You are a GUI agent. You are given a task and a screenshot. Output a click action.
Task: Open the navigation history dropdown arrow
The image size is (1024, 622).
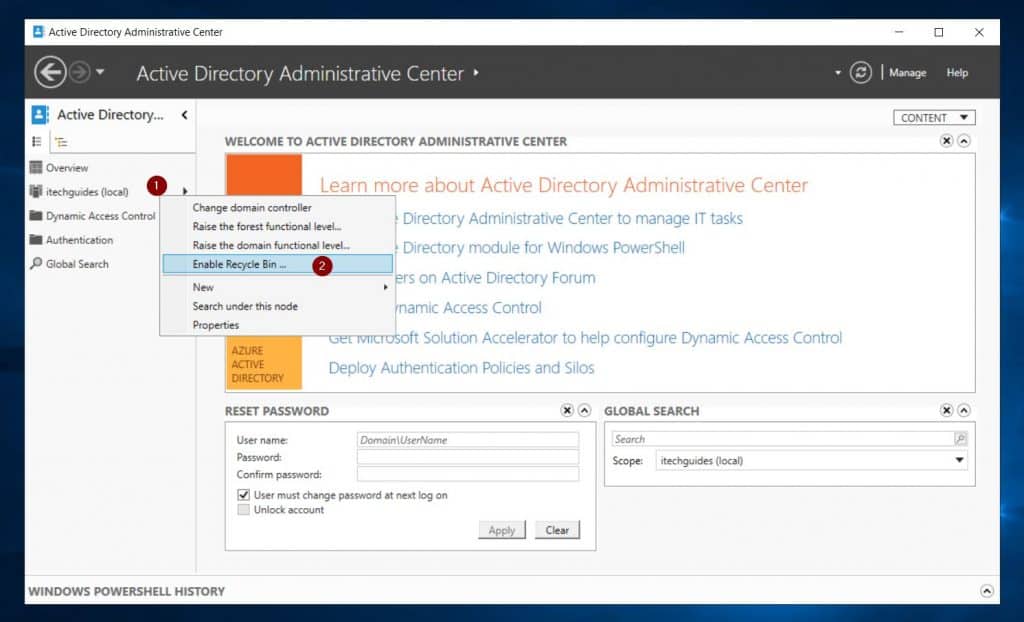tap(100, 72)
